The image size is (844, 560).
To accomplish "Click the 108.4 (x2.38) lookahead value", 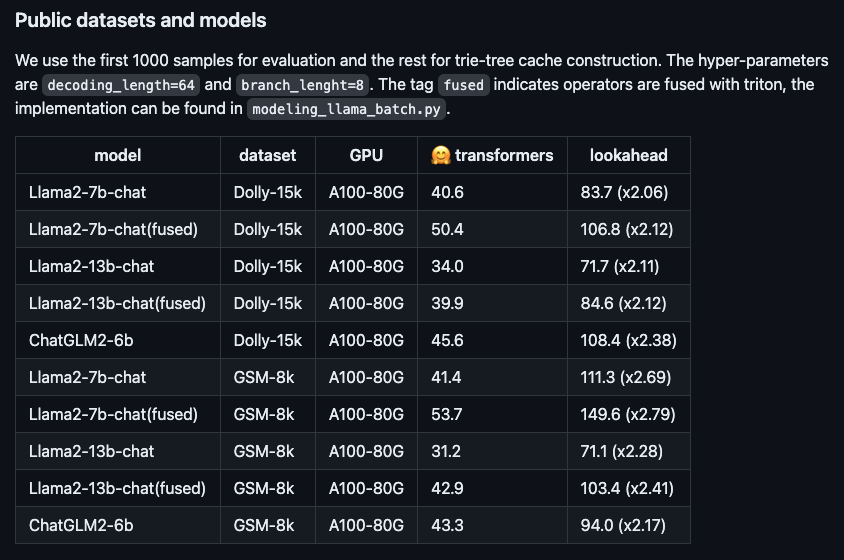I will 628,340.
